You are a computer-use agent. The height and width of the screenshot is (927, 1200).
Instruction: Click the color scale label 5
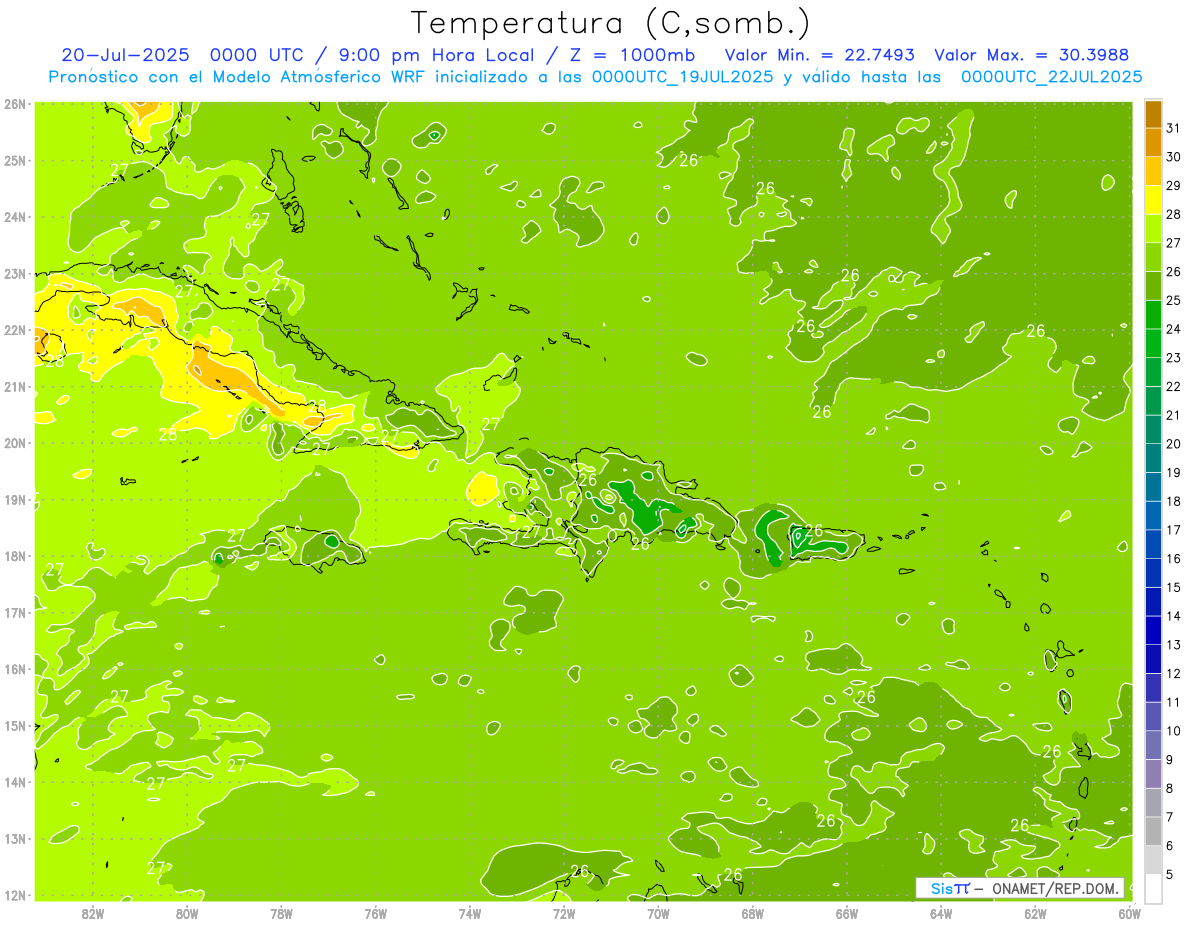tap(1169, 874)
